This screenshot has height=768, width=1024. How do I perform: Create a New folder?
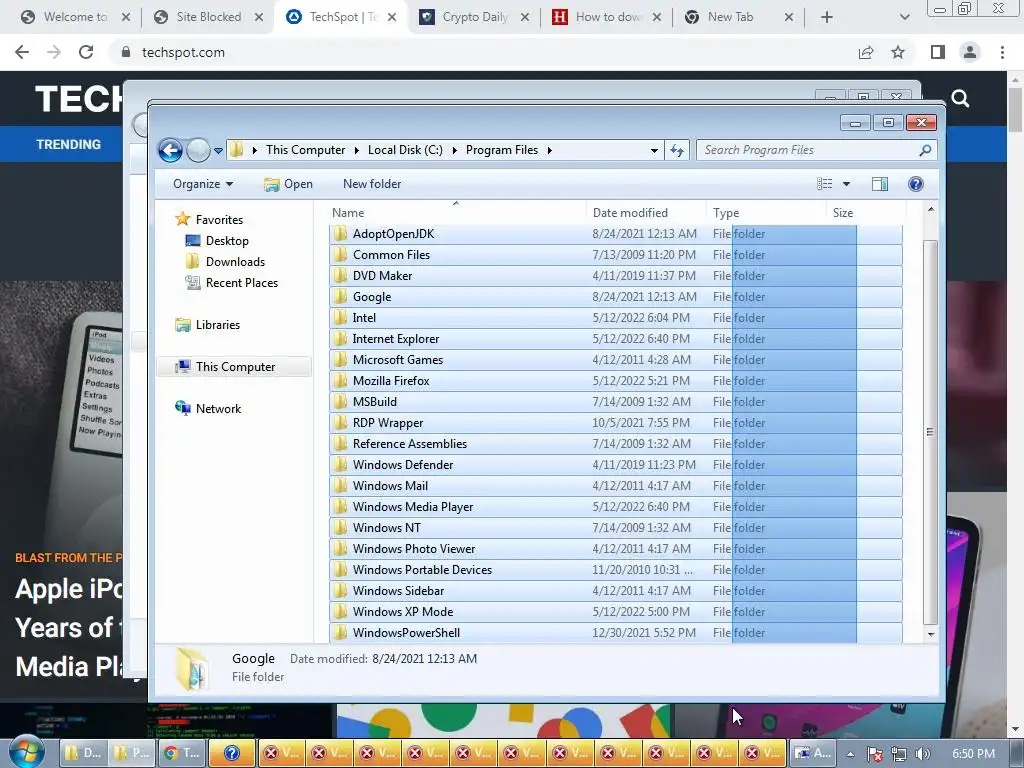point(372,184)
